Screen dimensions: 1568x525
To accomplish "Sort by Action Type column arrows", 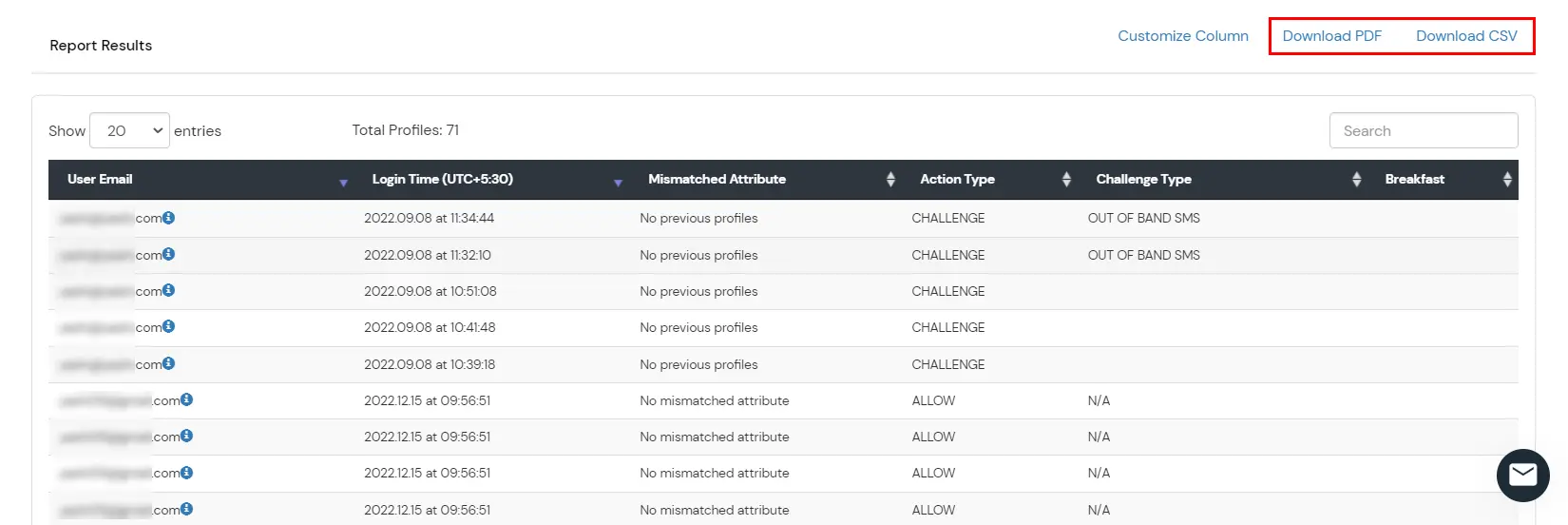I will pyautogui.click(x=1066, y=179).
